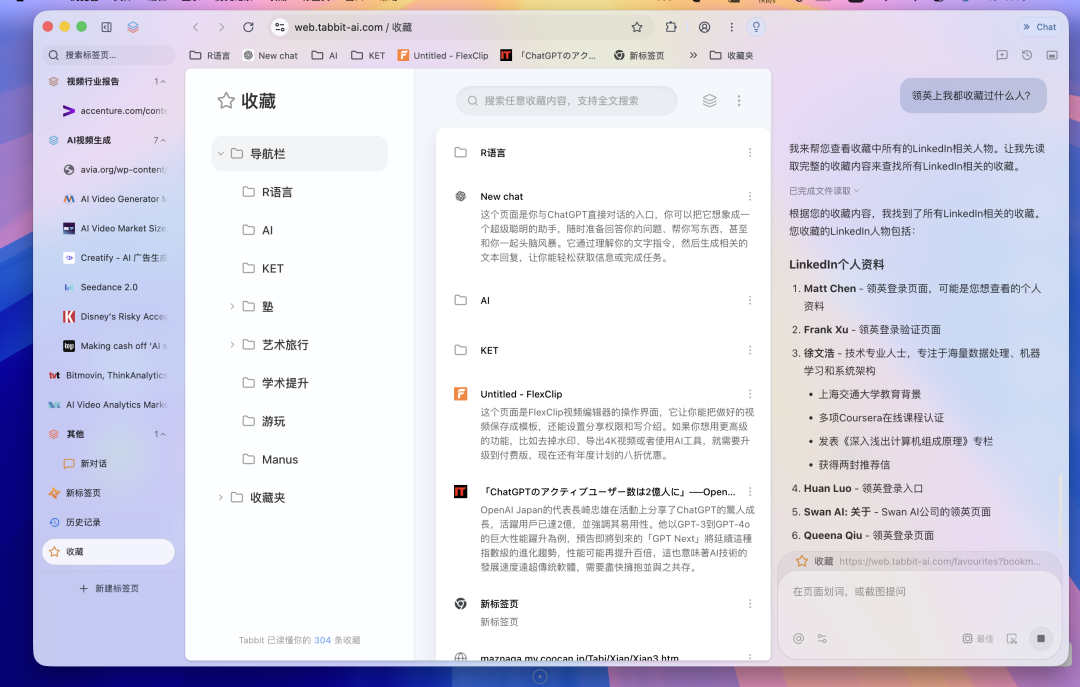Open New chat bookmark in bookmark bar
The image size is (1080, 687).
[x=270, y=55]
